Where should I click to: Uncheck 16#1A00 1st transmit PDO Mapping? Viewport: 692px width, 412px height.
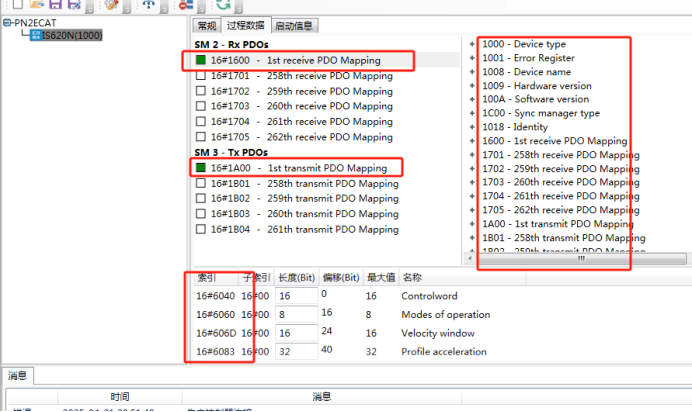pos(200,168)
